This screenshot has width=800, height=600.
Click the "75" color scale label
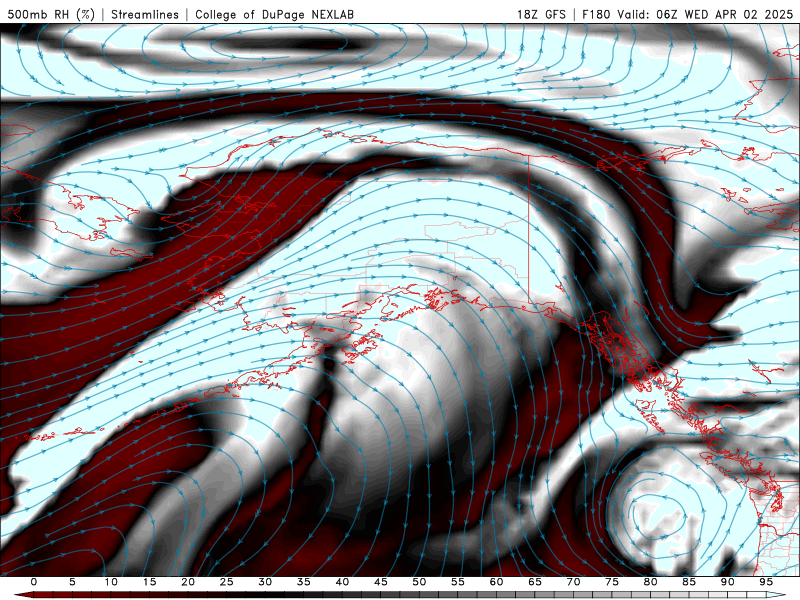click(612, 582)
